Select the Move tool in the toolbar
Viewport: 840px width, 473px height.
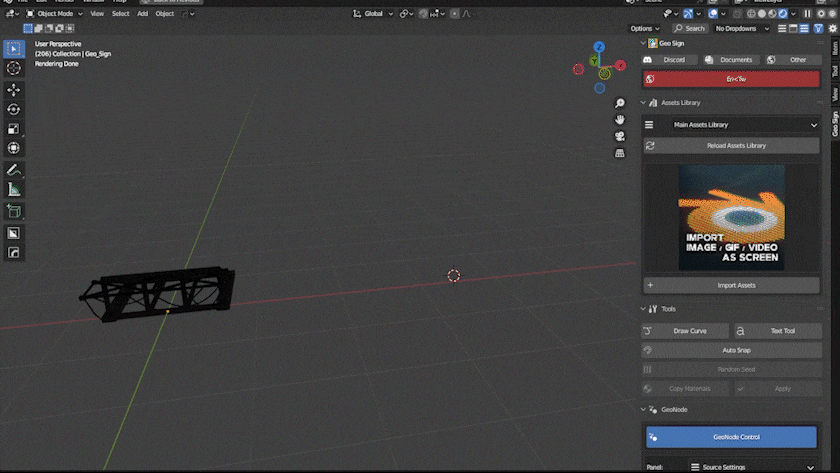pyautogui.click(x=14, y=90)
